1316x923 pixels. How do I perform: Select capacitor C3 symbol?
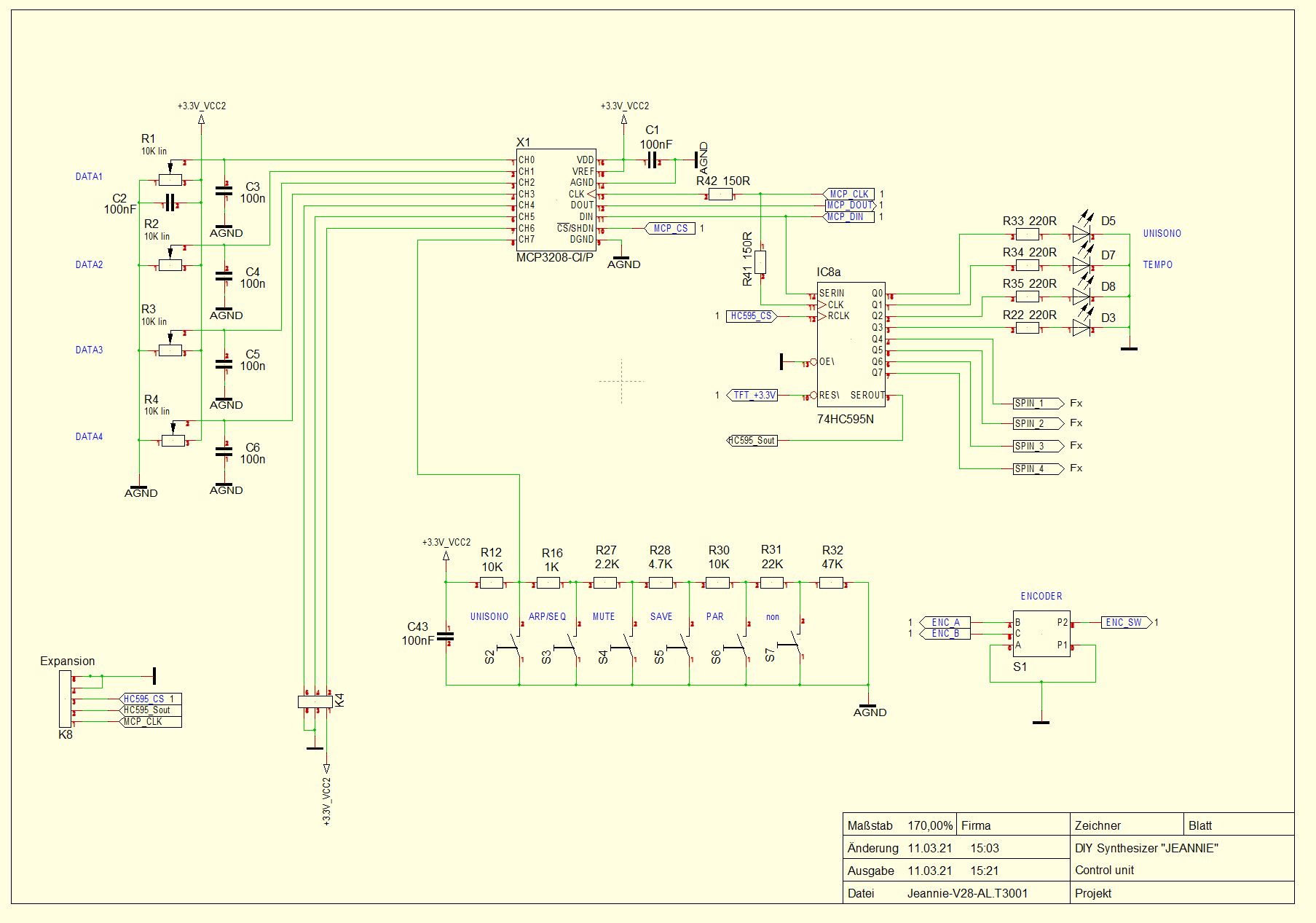224,192
